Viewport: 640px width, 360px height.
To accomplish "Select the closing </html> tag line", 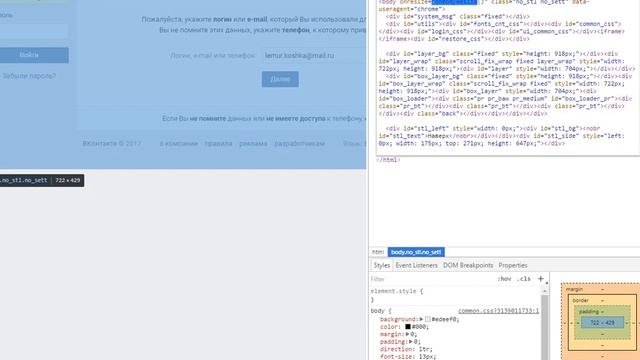I will 388,160.
